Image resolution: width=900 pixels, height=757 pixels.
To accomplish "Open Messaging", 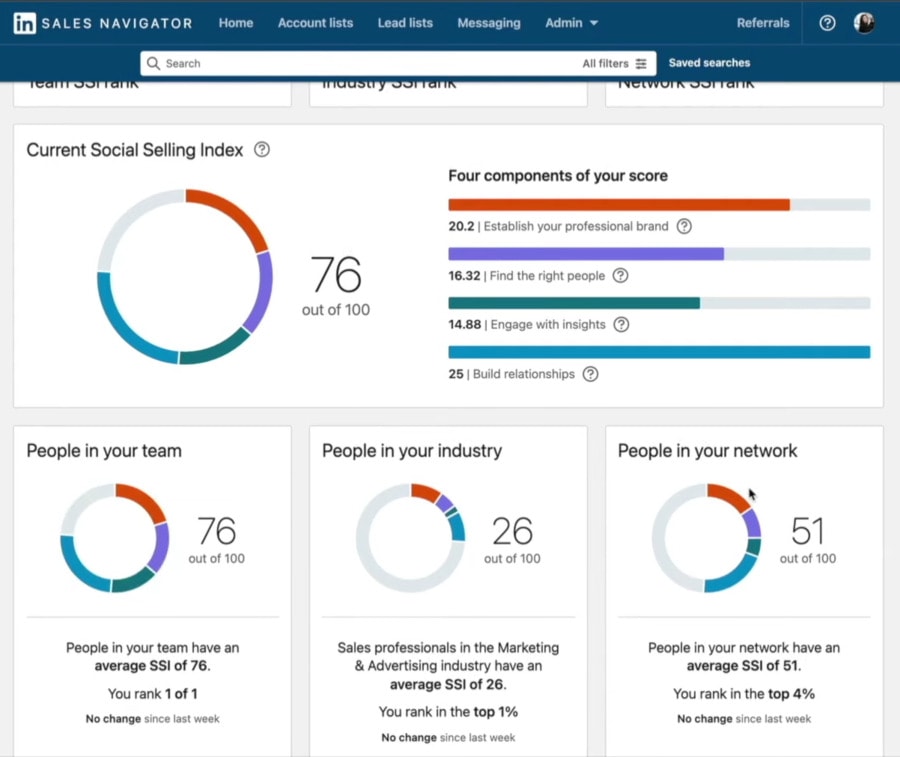I will click(489, 23).
